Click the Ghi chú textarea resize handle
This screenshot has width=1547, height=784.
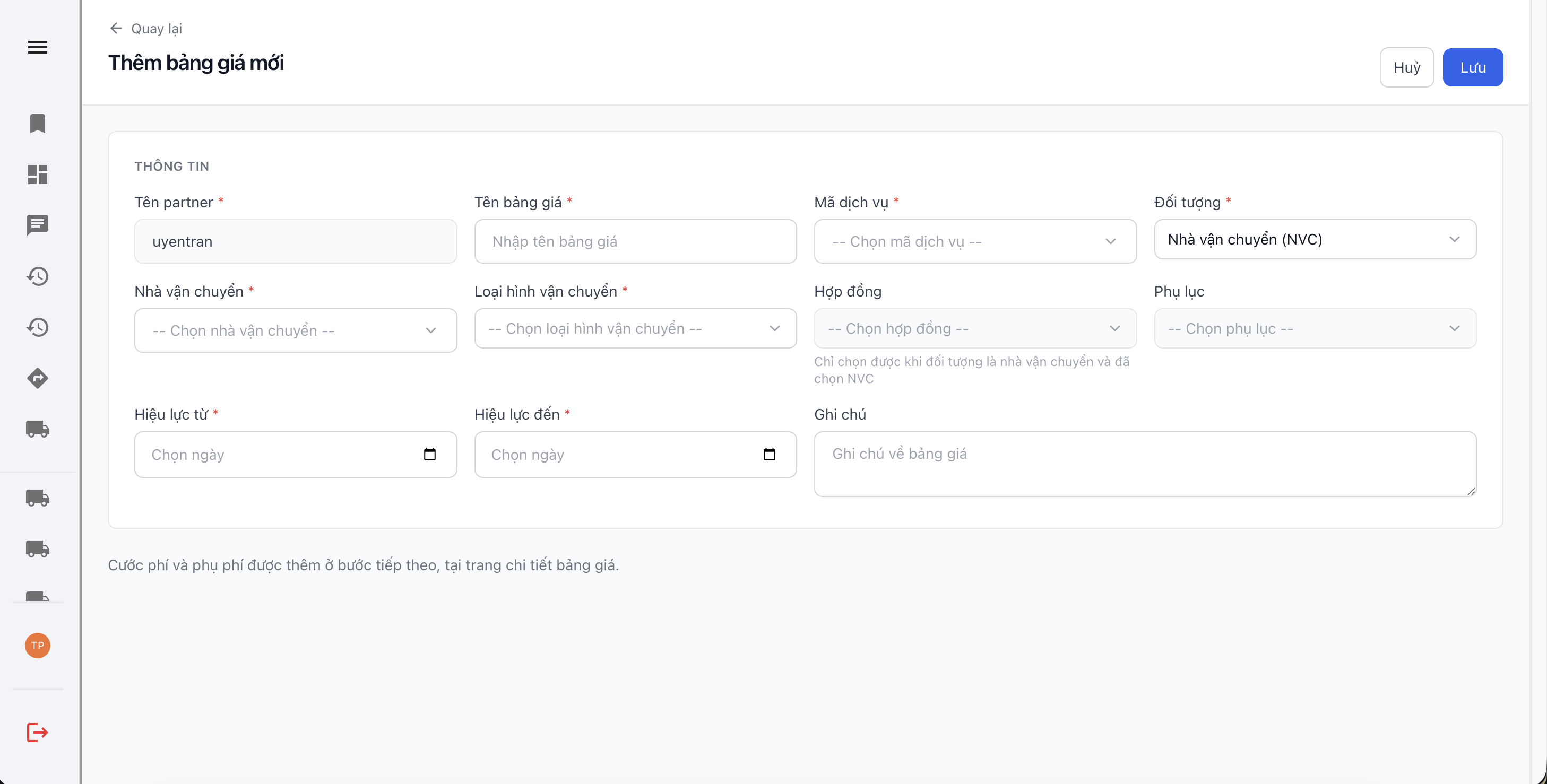[x=1471, y=491]
